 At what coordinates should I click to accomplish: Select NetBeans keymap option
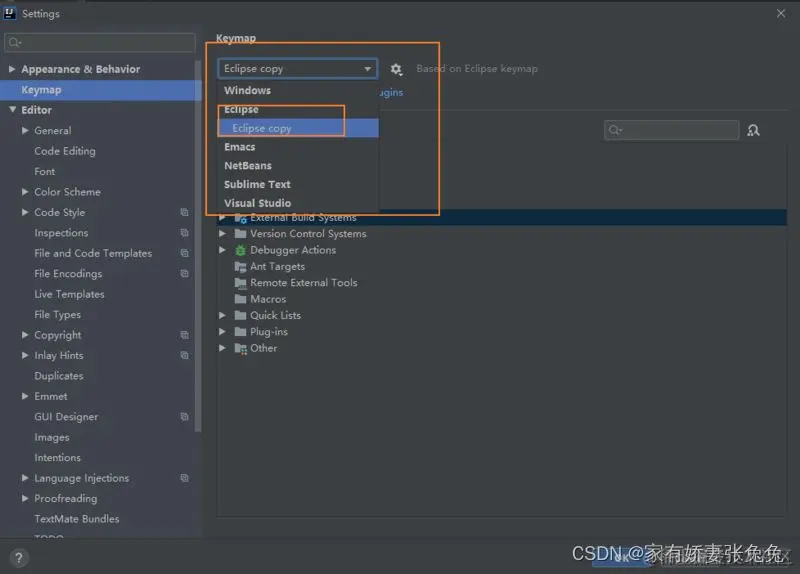click(298, 166)
